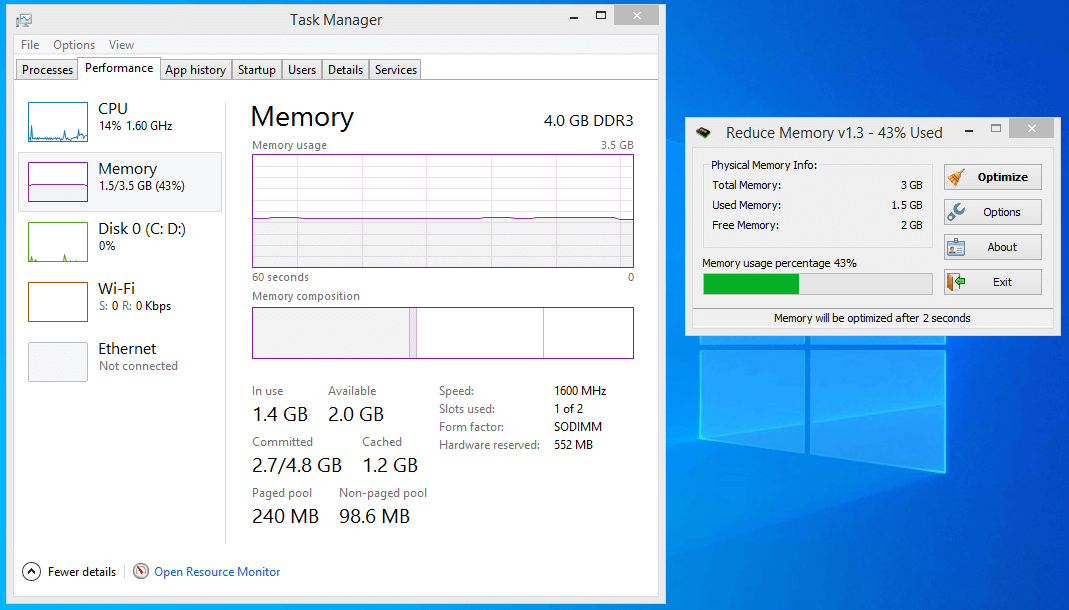Click the 'Disk 0 (C: D:)' label

142,229
